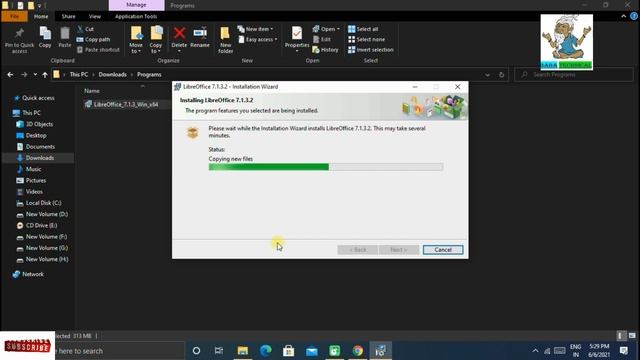This screenshot has width=640, height=360.
Task: Cancel the LibreOffice installation
Action: (x=443, y=250)
